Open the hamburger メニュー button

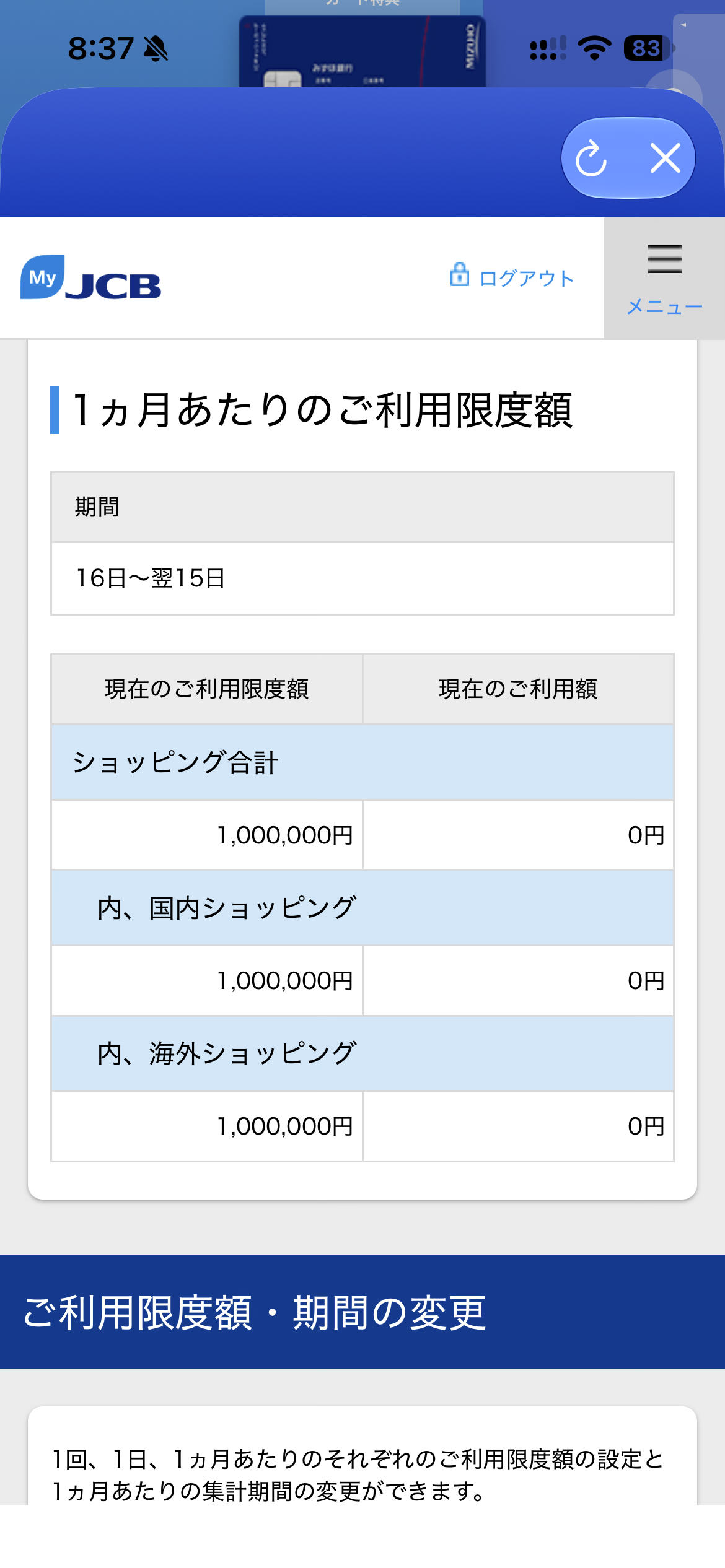tap(664, 278)
